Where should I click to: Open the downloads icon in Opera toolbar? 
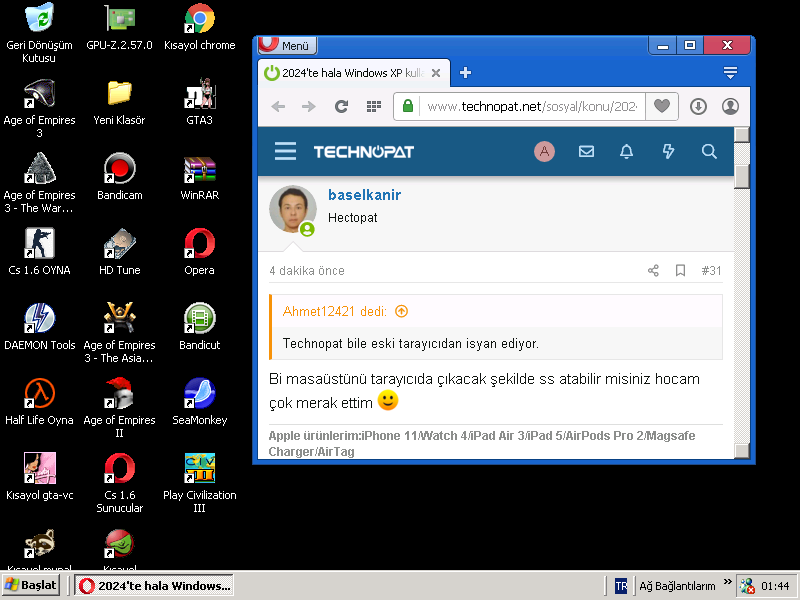tap(698, 106)
